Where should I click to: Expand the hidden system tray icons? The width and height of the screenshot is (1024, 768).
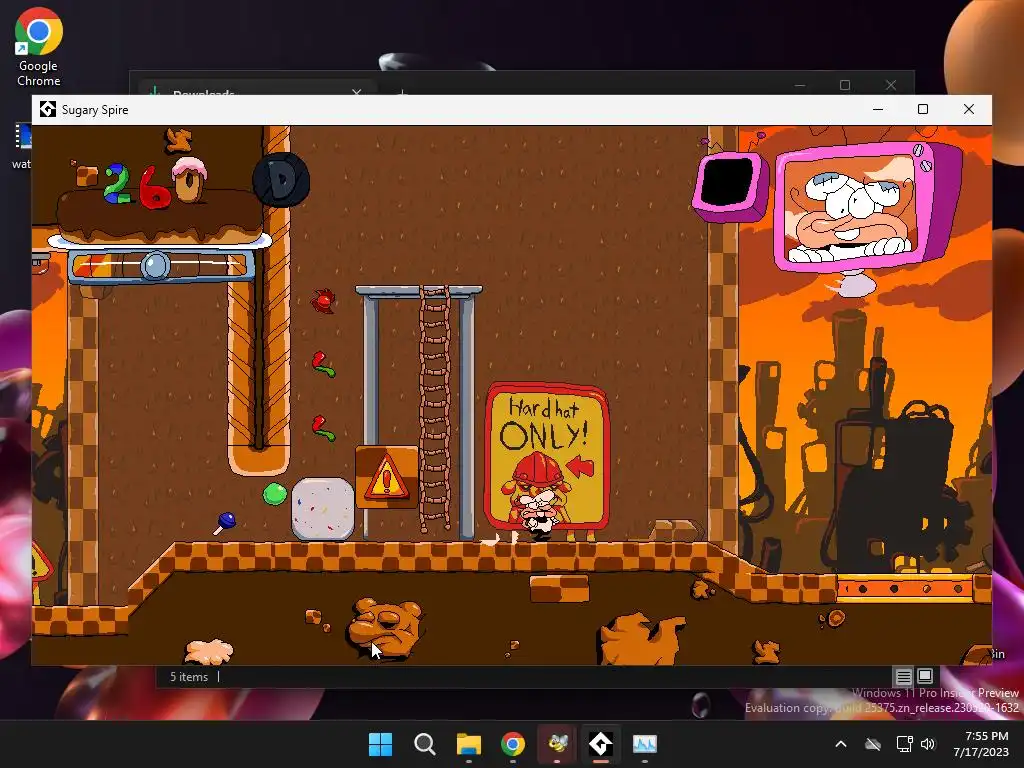coord(841,744)
